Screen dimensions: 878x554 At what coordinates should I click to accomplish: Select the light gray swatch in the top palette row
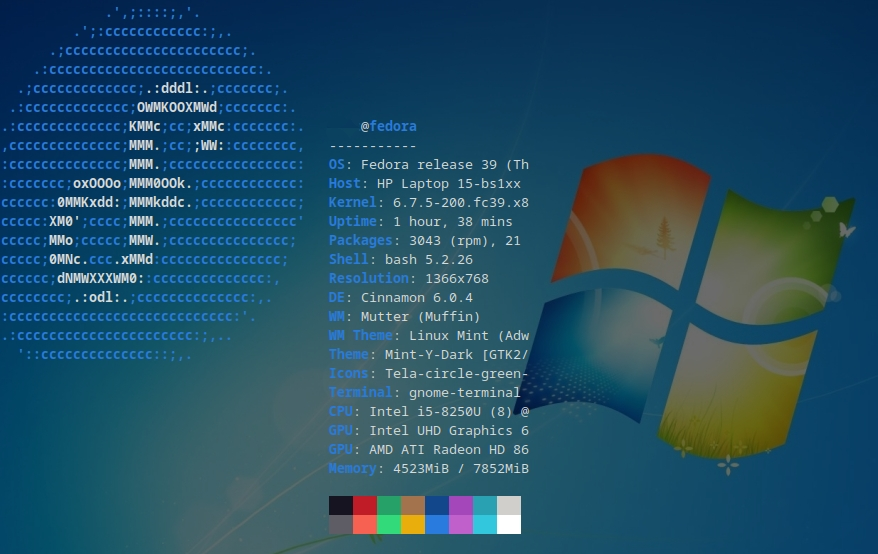click(509, 505)
